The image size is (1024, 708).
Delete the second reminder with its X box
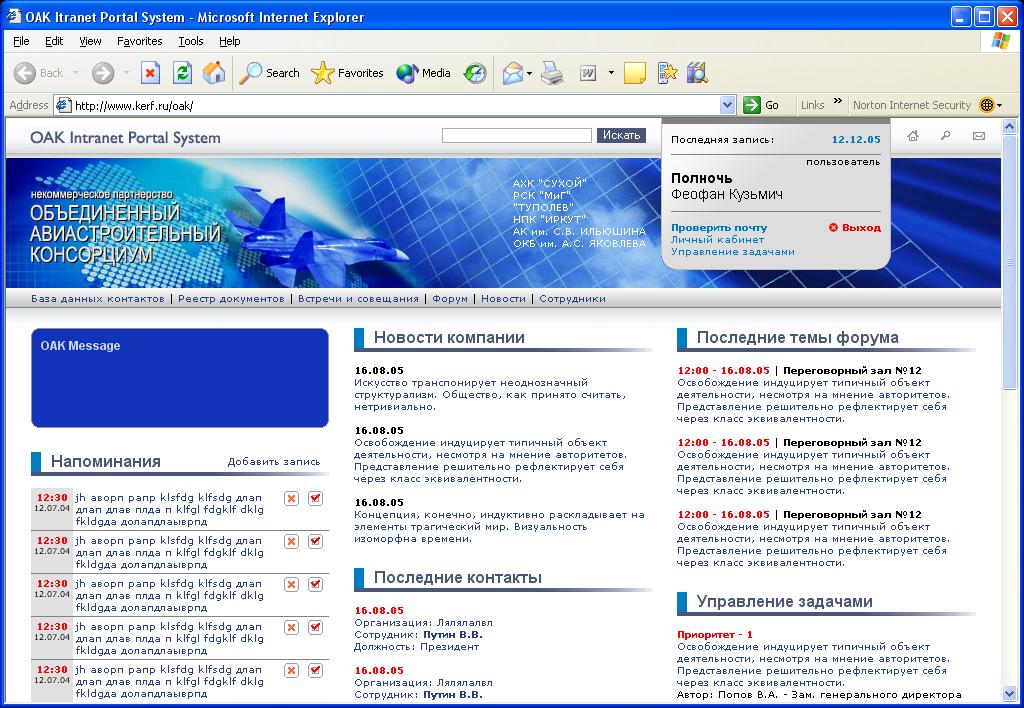click(x=291, y=541)
